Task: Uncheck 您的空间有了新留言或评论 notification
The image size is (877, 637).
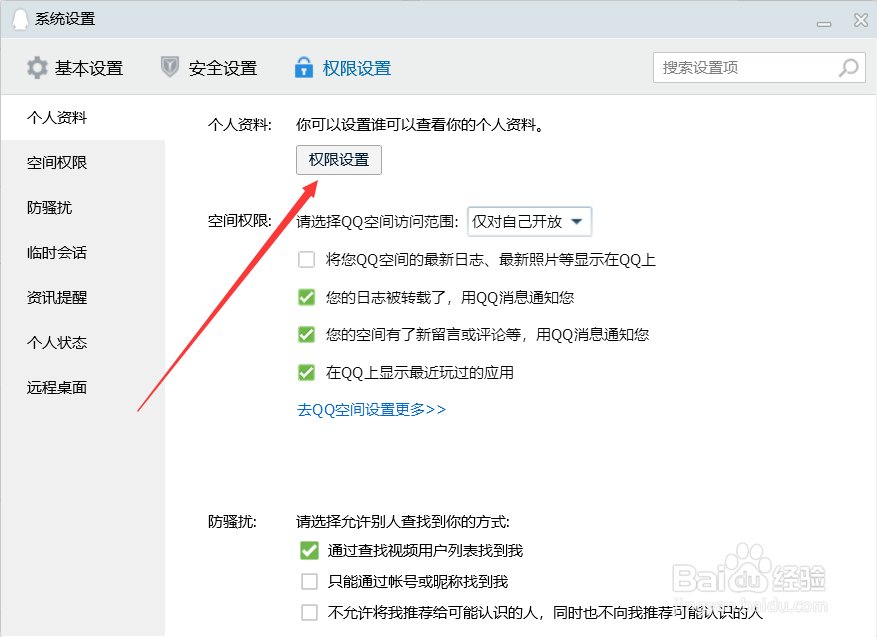Action: coord(306,334)
